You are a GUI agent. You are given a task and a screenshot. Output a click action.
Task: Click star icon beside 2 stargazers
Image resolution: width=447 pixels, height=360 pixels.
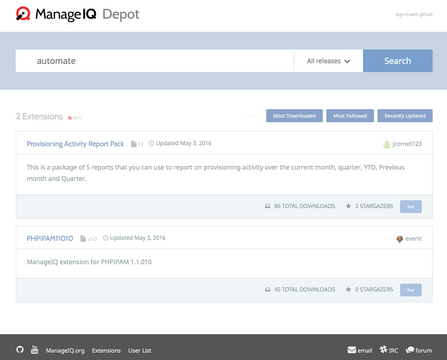(348, 206)
